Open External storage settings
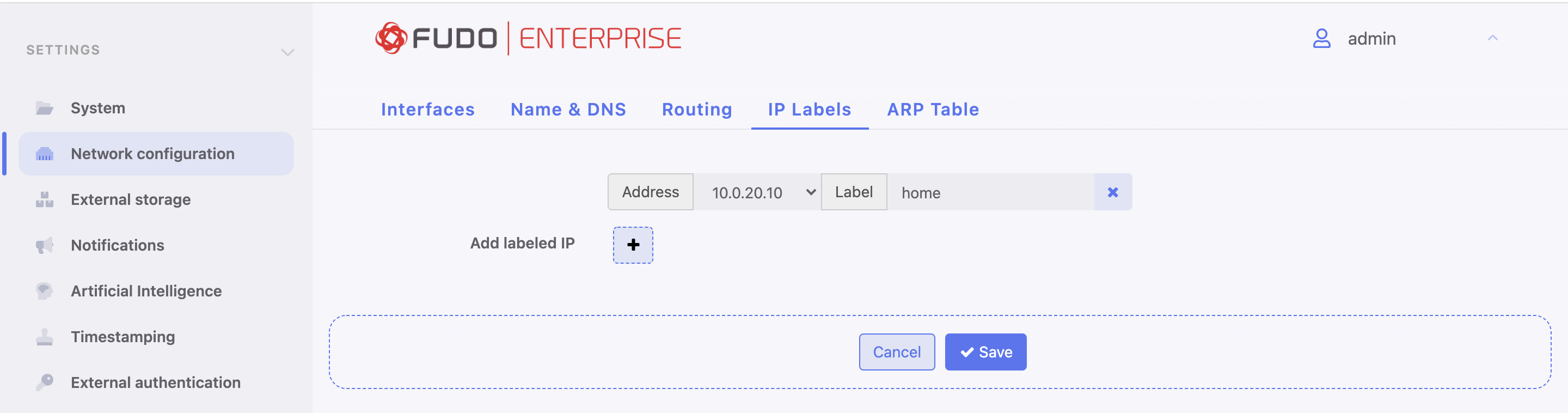Screen dimensions: 1568x413 [156, 200]
